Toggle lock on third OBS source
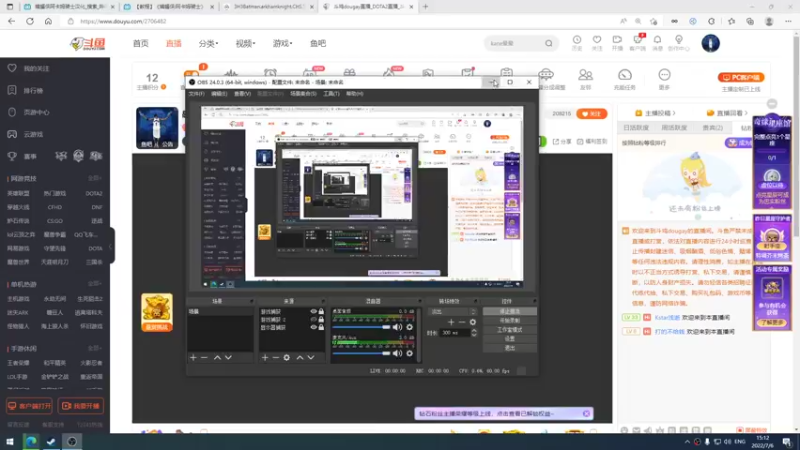800x450 pixels. 321,327
